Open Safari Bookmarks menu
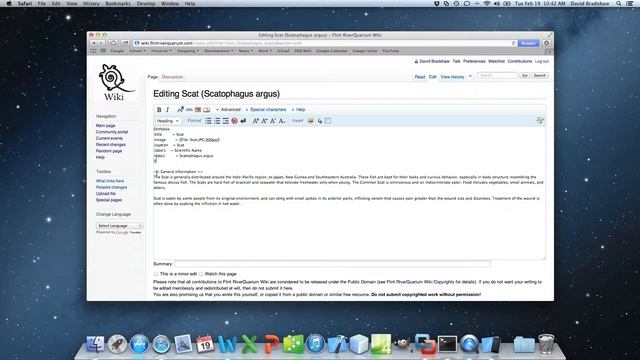 (118, 3)
